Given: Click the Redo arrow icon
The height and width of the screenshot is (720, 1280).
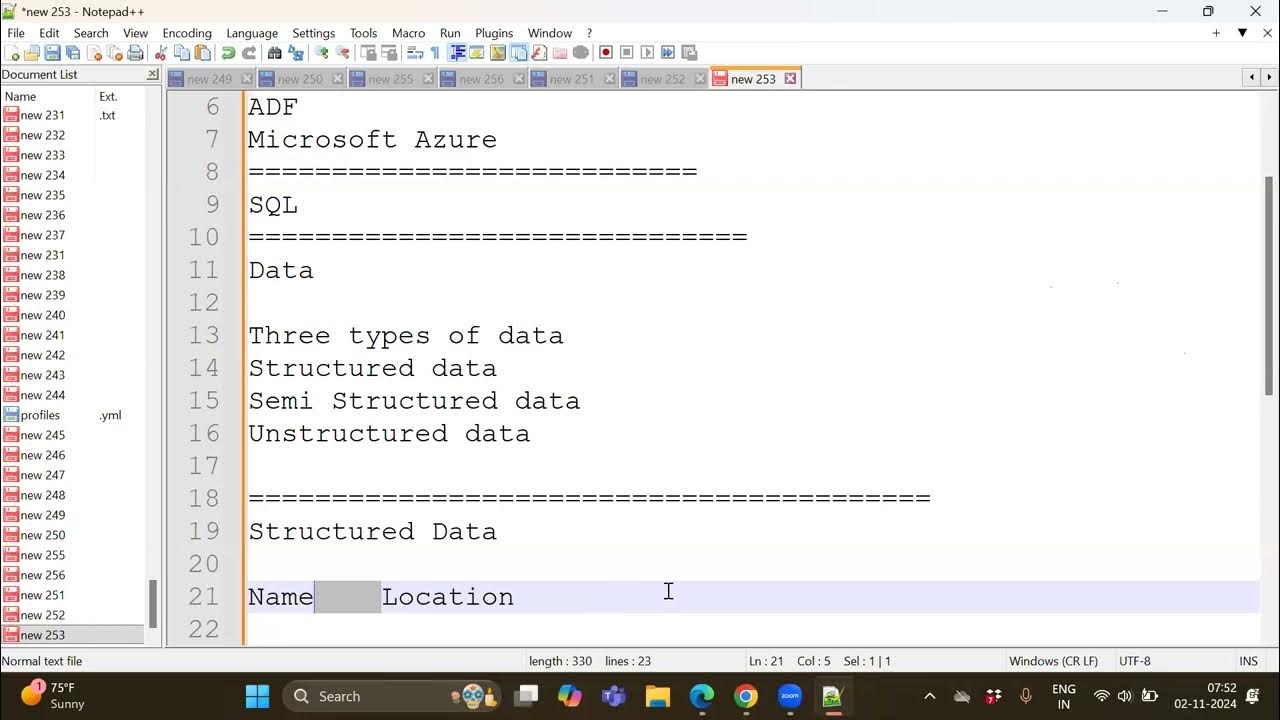Looking at the screenshot, I should (249, 53).
